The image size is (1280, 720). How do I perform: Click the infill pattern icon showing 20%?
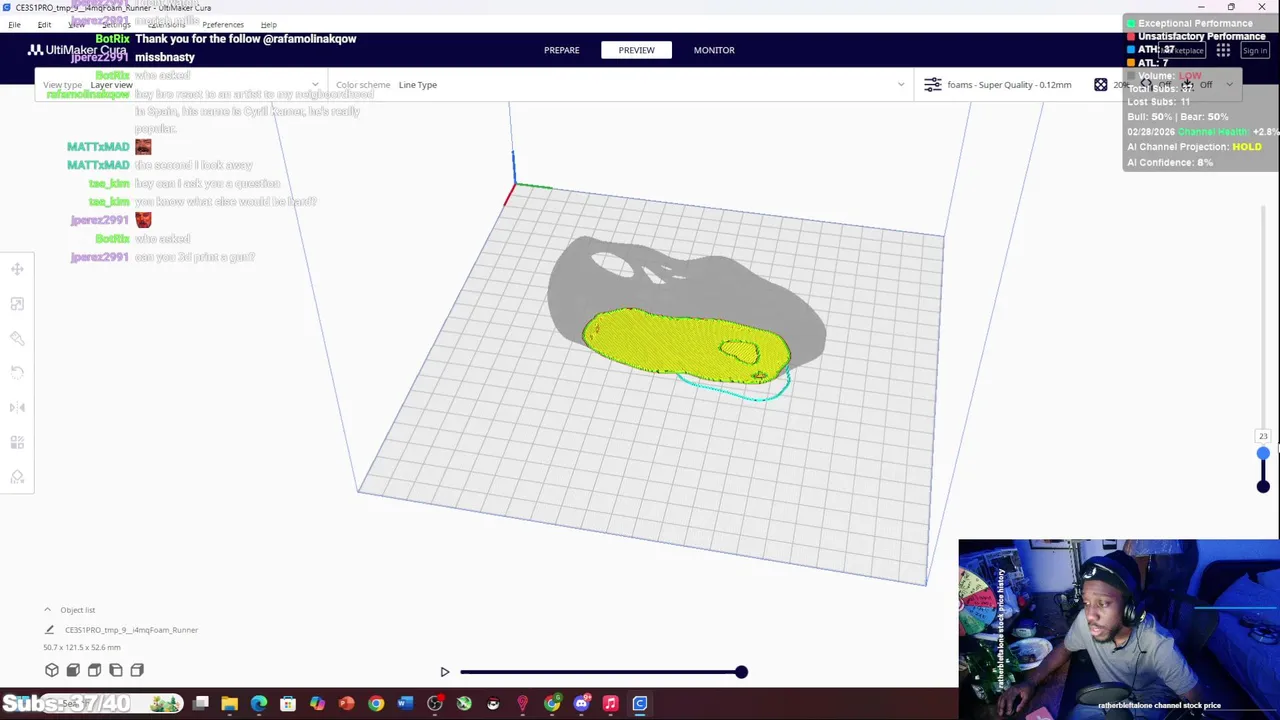click(1100, 85)
